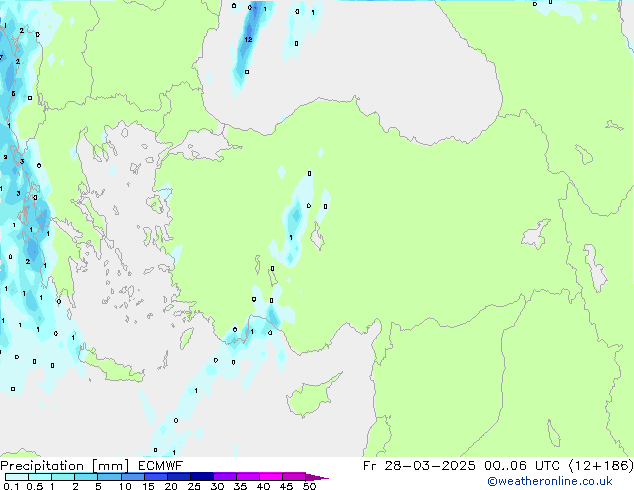Screen dimensions: 634x490
Task: Click the '(12+186)' forecast offset text
Action: pos(601,466)
